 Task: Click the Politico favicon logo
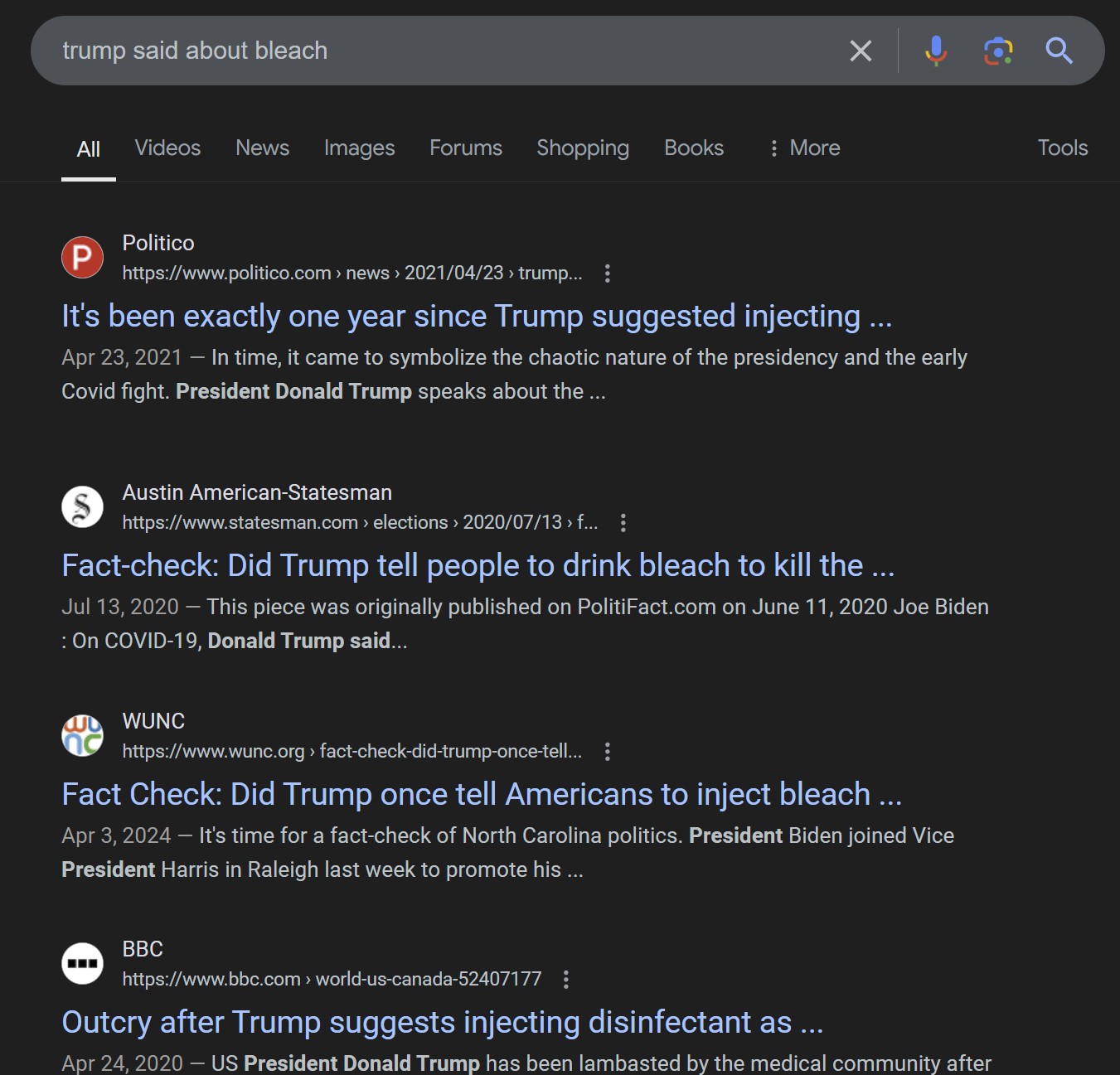coord(82,258)
